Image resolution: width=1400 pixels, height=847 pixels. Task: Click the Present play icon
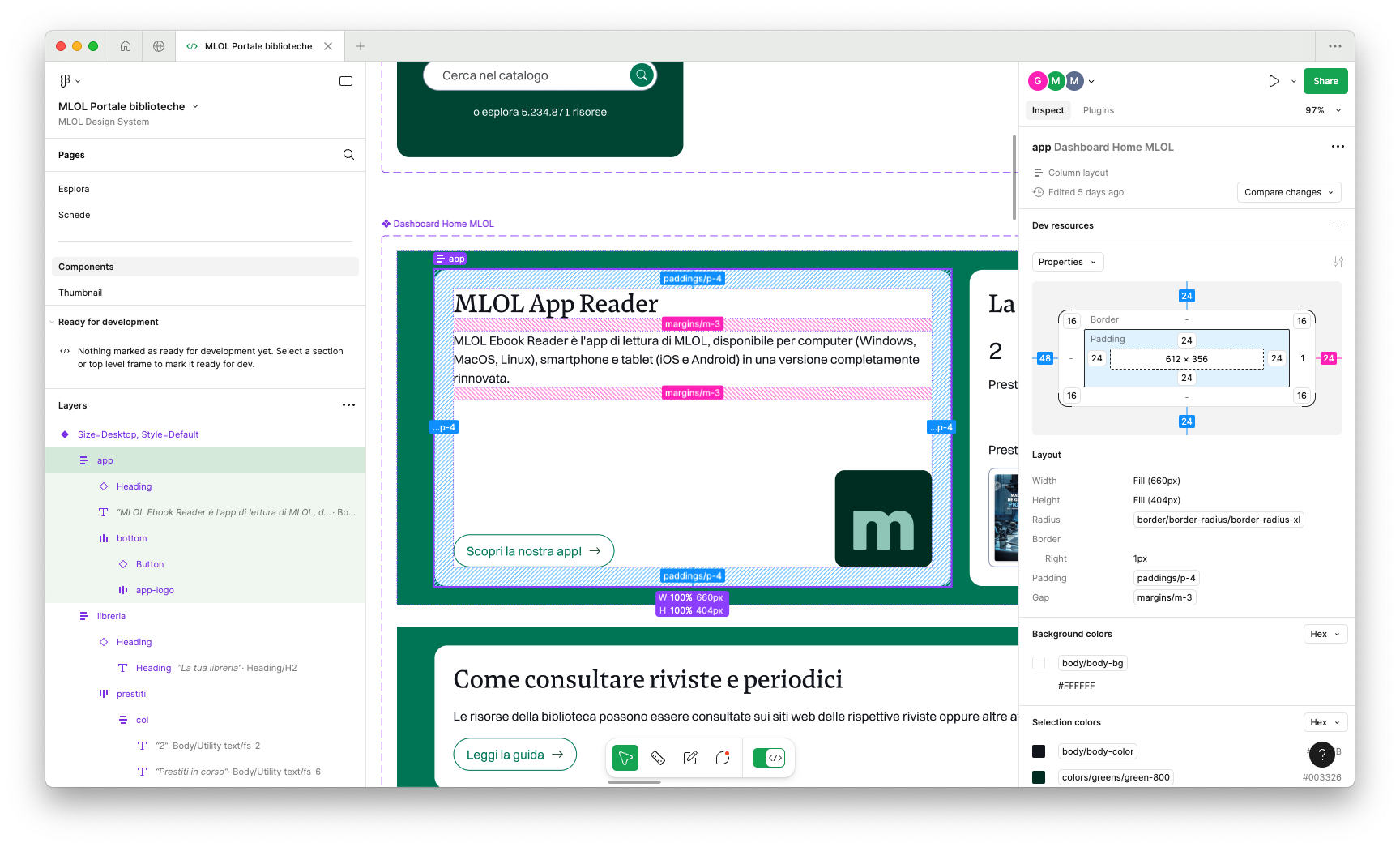[1274, 81]
